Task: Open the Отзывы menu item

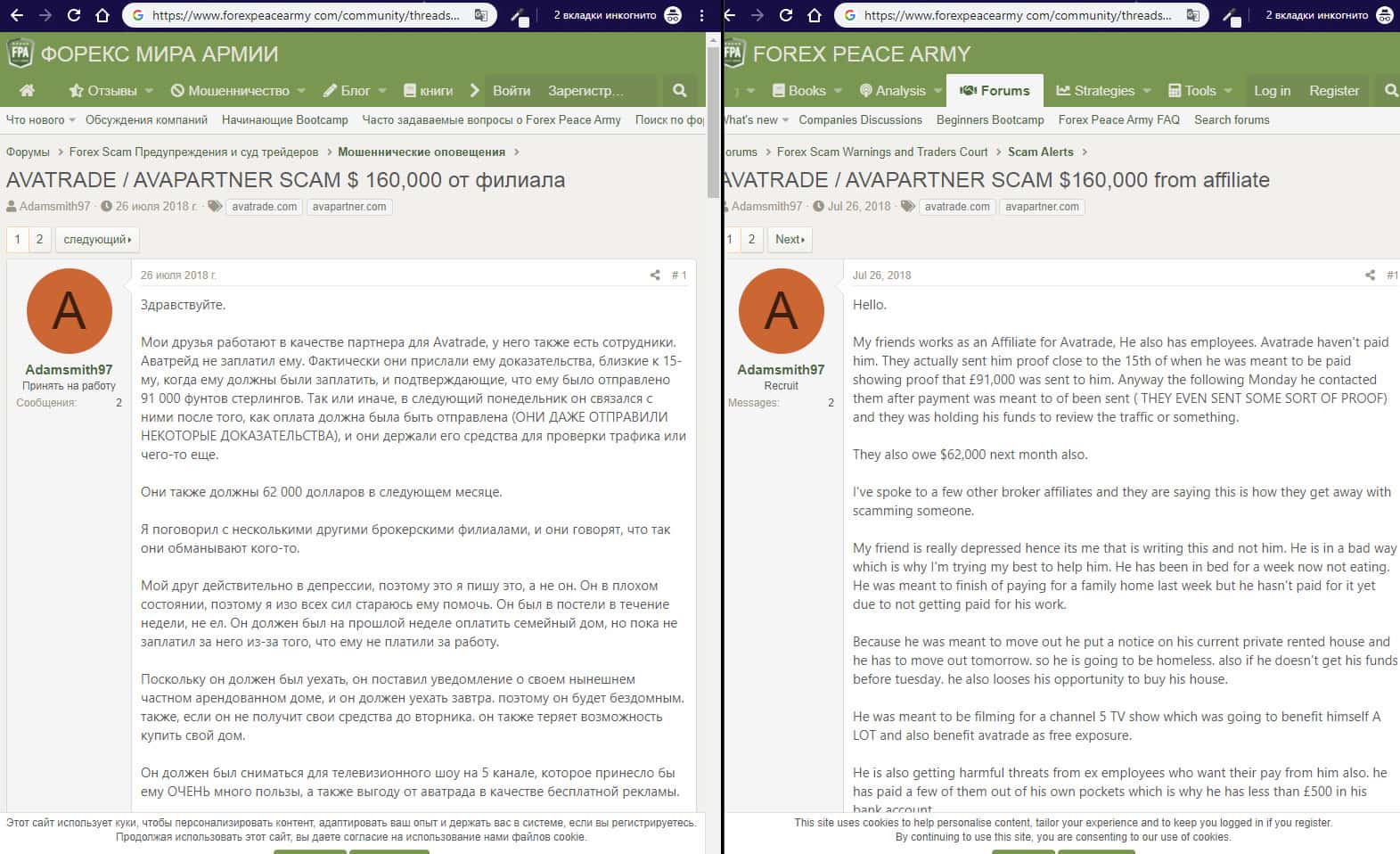Action: point(103,91)
